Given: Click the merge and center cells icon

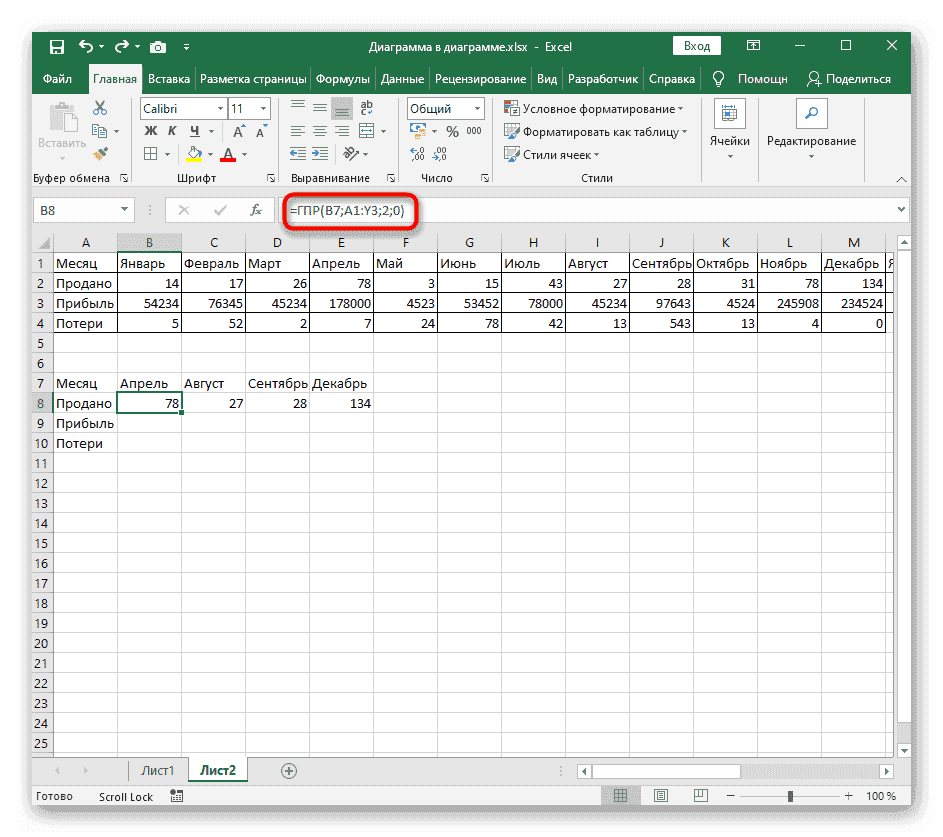Looking at the screenshot, I should pyautogui.click(x=365, y=130).
